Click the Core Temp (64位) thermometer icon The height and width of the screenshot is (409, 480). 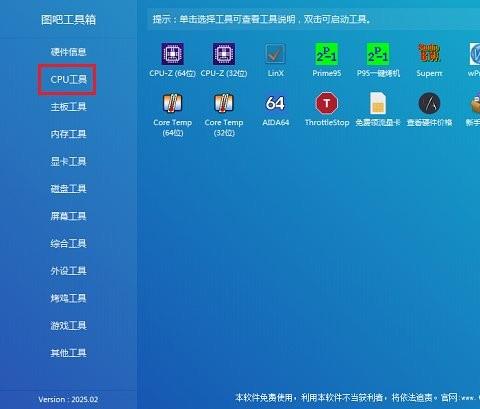pyautogui.click(x=172, y=103)
